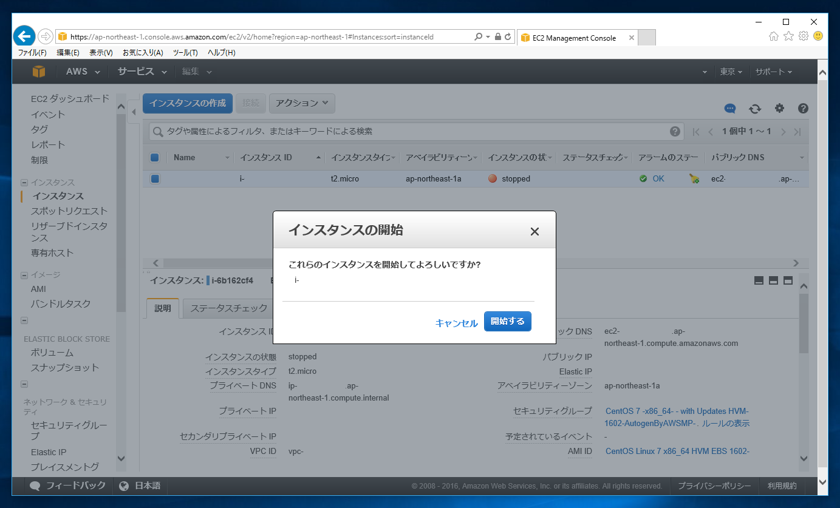This screenshot has height=508, width=840.
Task: Click the filter help icon in search bar
Action: tap(675, 131)
